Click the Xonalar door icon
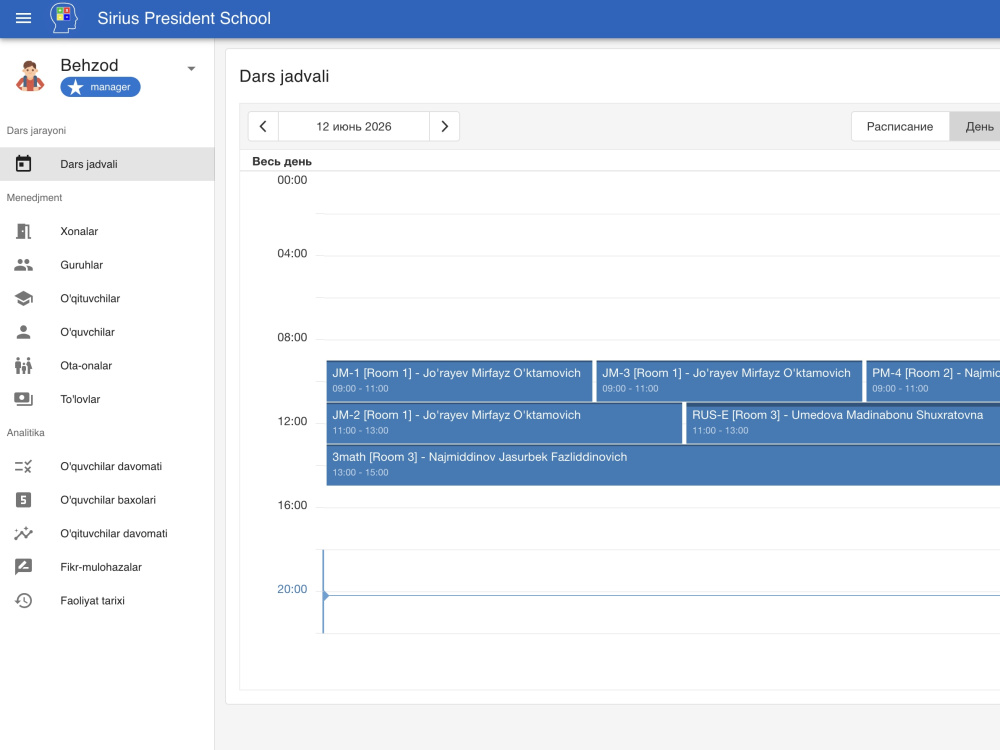 click(24, 231)
